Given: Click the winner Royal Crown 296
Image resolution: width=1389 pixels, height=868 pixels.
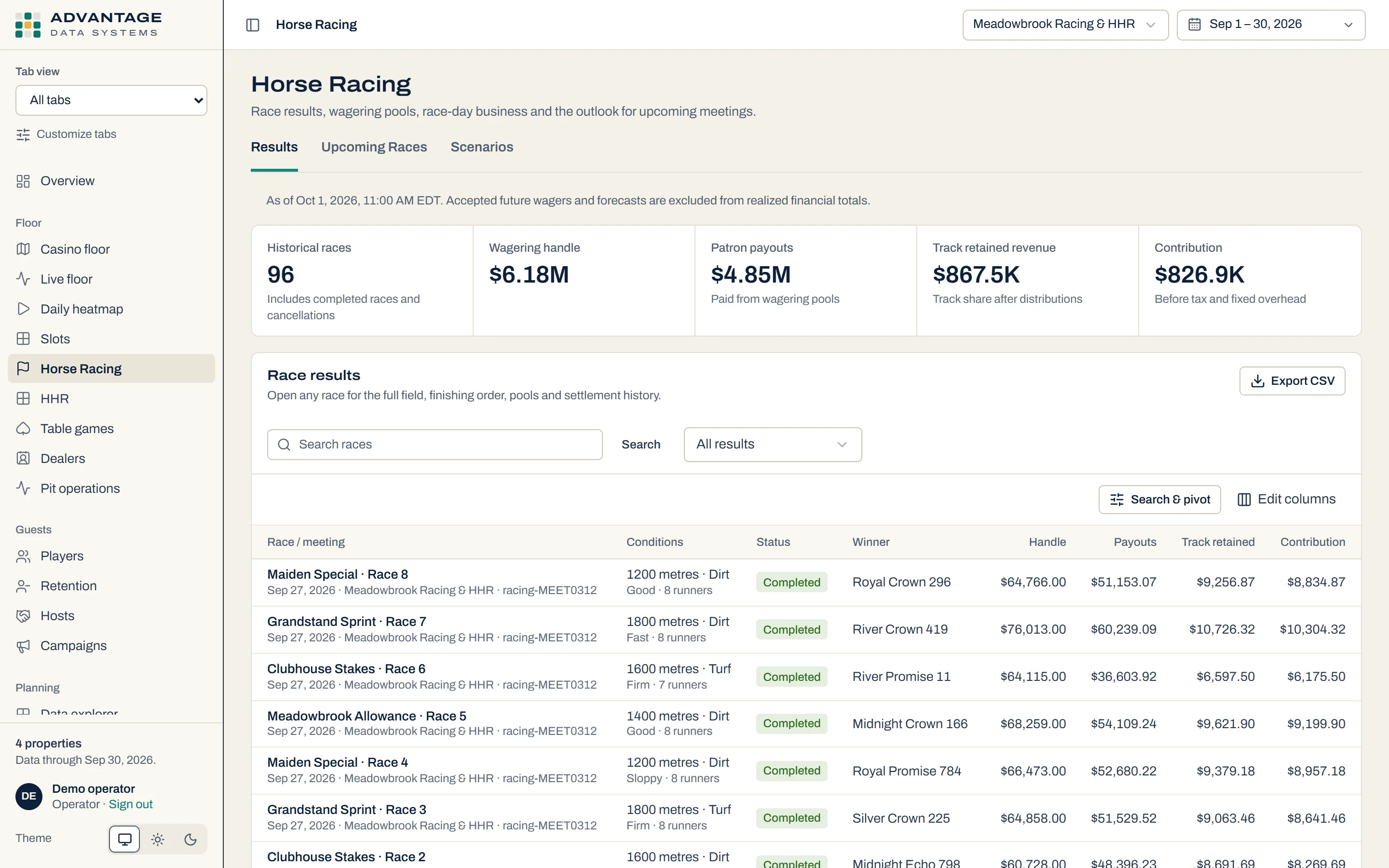Looking at the screenshot, I should point(901,582).
